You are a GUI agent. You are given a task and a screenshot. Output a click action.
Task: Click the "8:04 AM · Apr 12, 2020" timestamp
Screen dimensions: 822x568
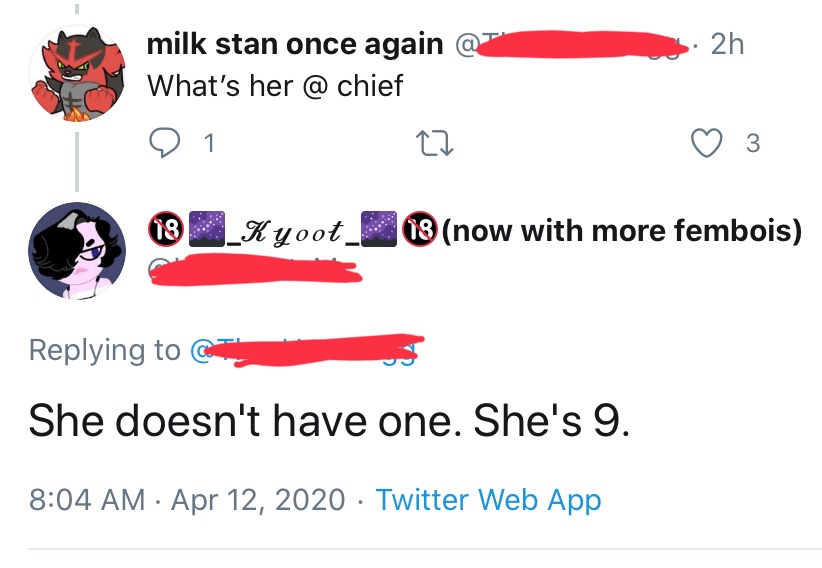coord(187,499)
